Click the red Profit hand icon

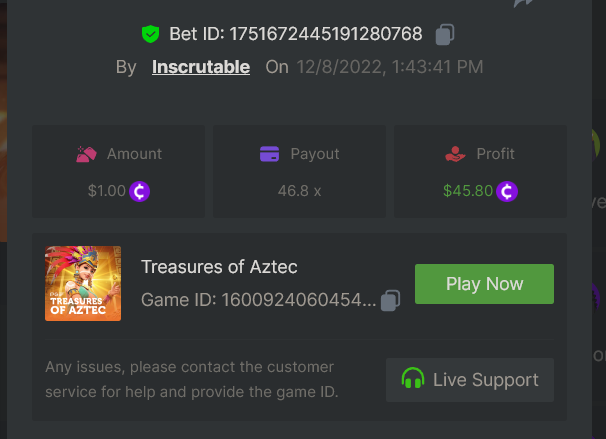pos(455,154)
